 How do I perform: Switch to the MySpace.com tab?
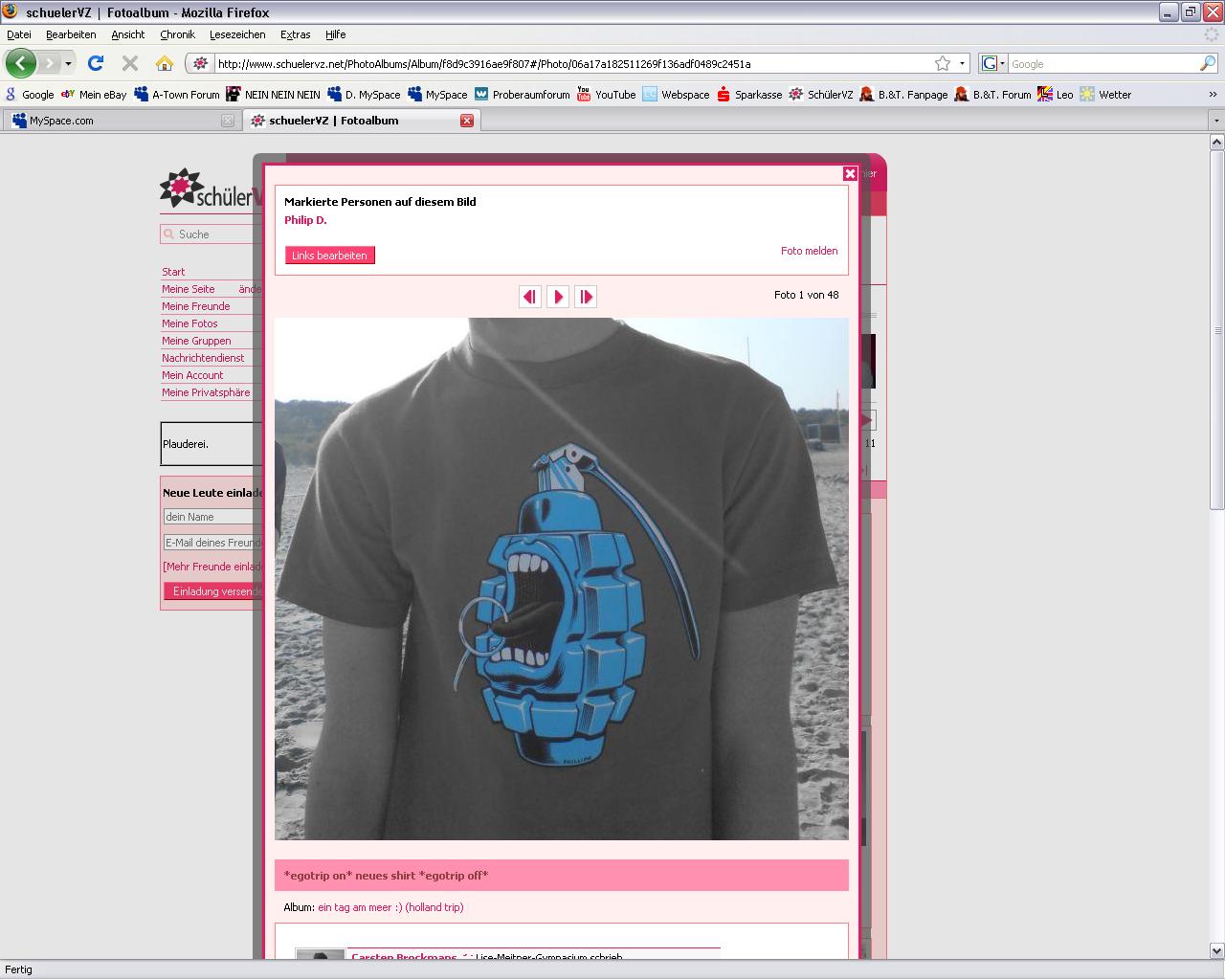61,121
